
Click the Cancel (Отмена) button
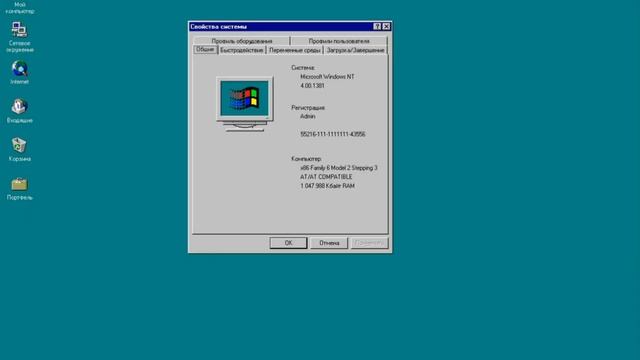coord(329,243)
